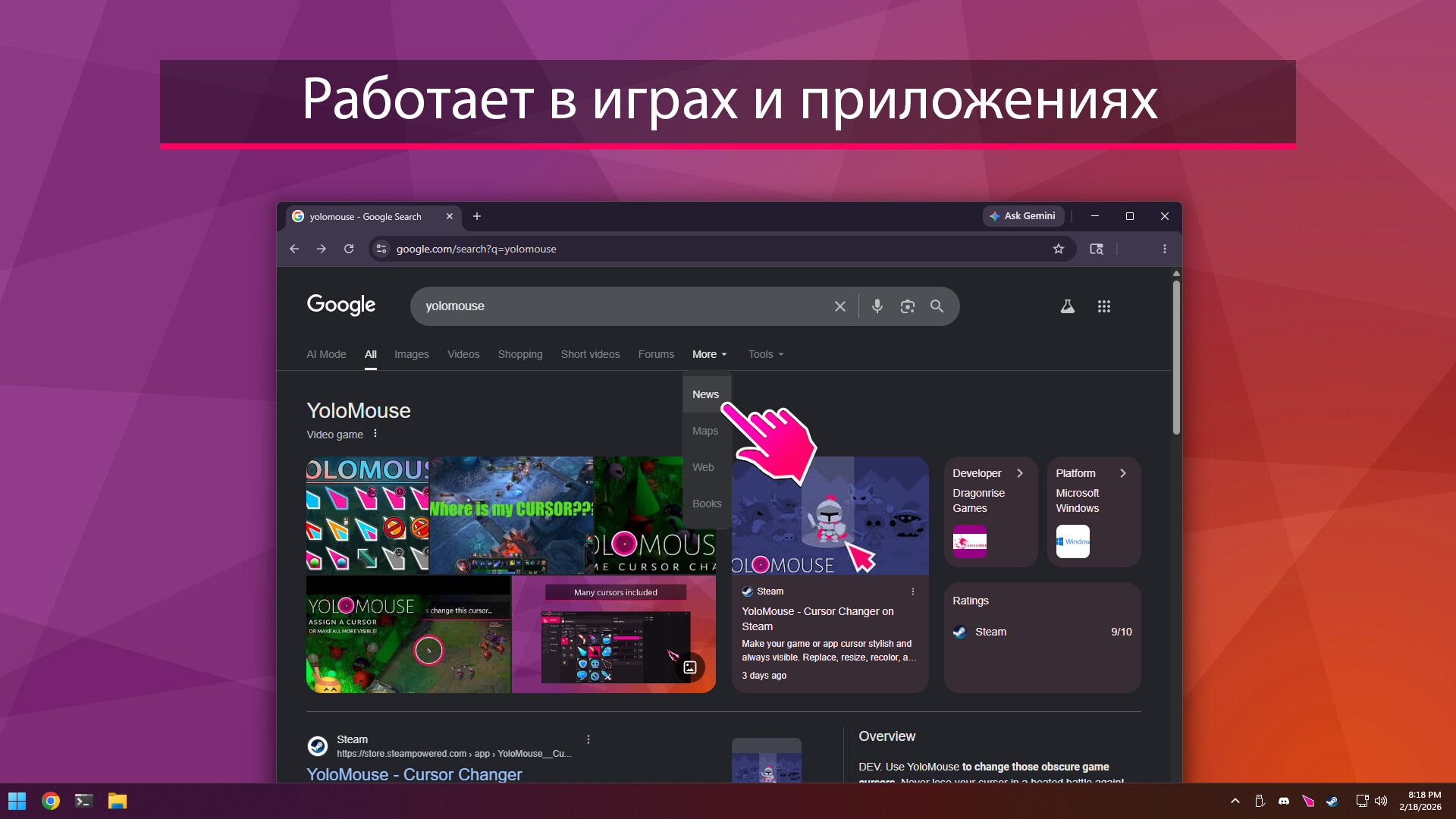
Task: Launch Chrome from the taskbar
Action: pos(51,801)
